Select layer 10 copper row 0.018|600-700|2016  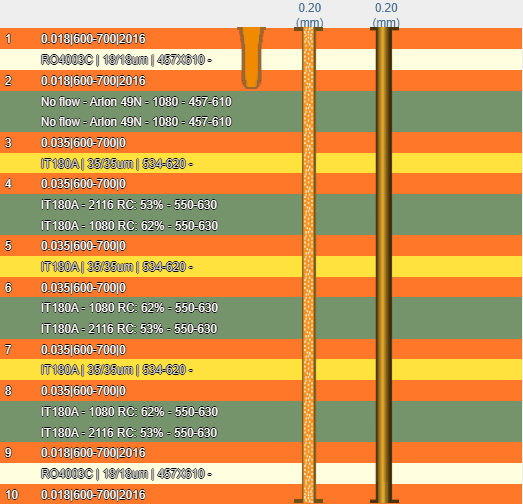tap(261, 494)
